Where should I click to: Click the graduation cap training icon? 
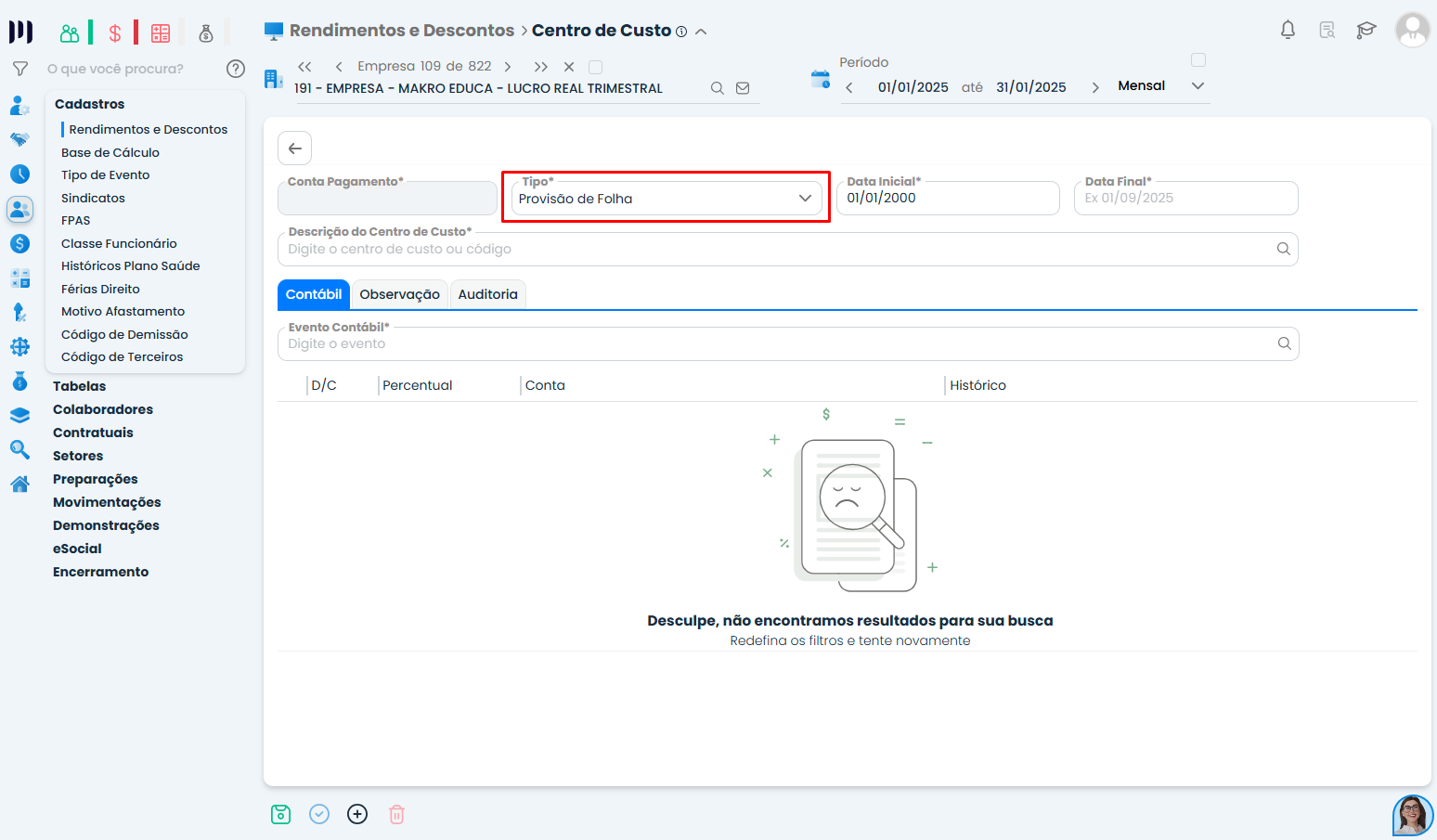point(1366,30)
